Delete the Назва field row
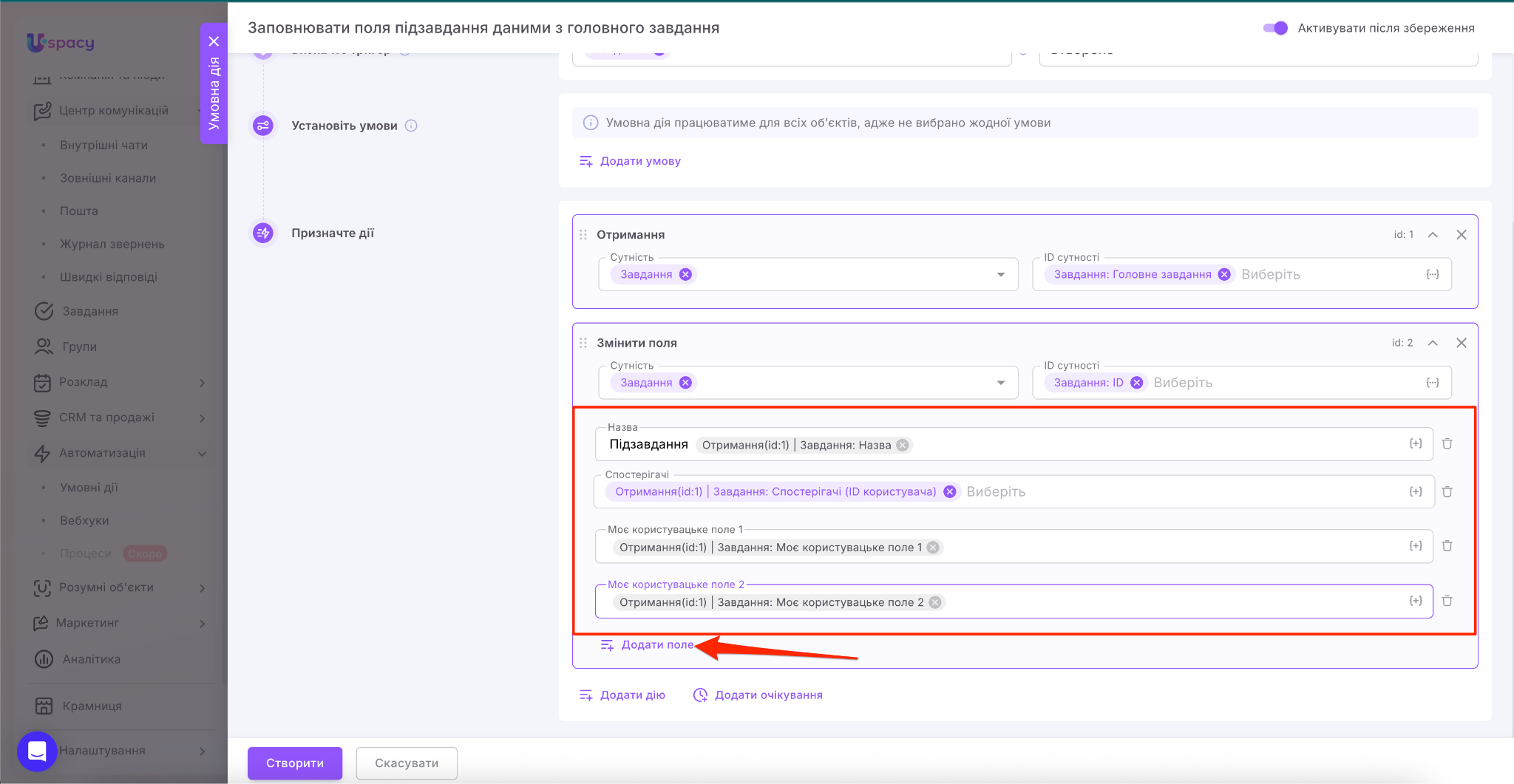Viewport: 1514px width, 784px height. click(1447, 444)
